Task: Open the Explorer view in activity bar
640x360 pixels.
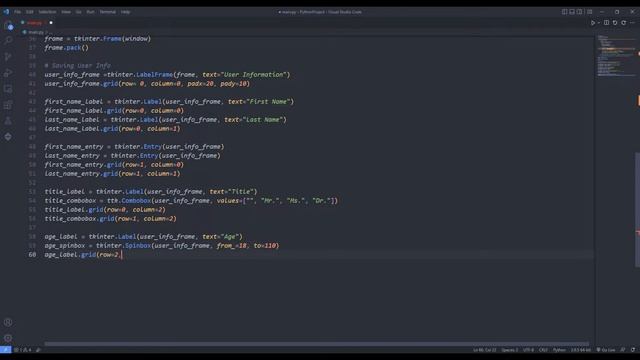Action: click(8, 26)
